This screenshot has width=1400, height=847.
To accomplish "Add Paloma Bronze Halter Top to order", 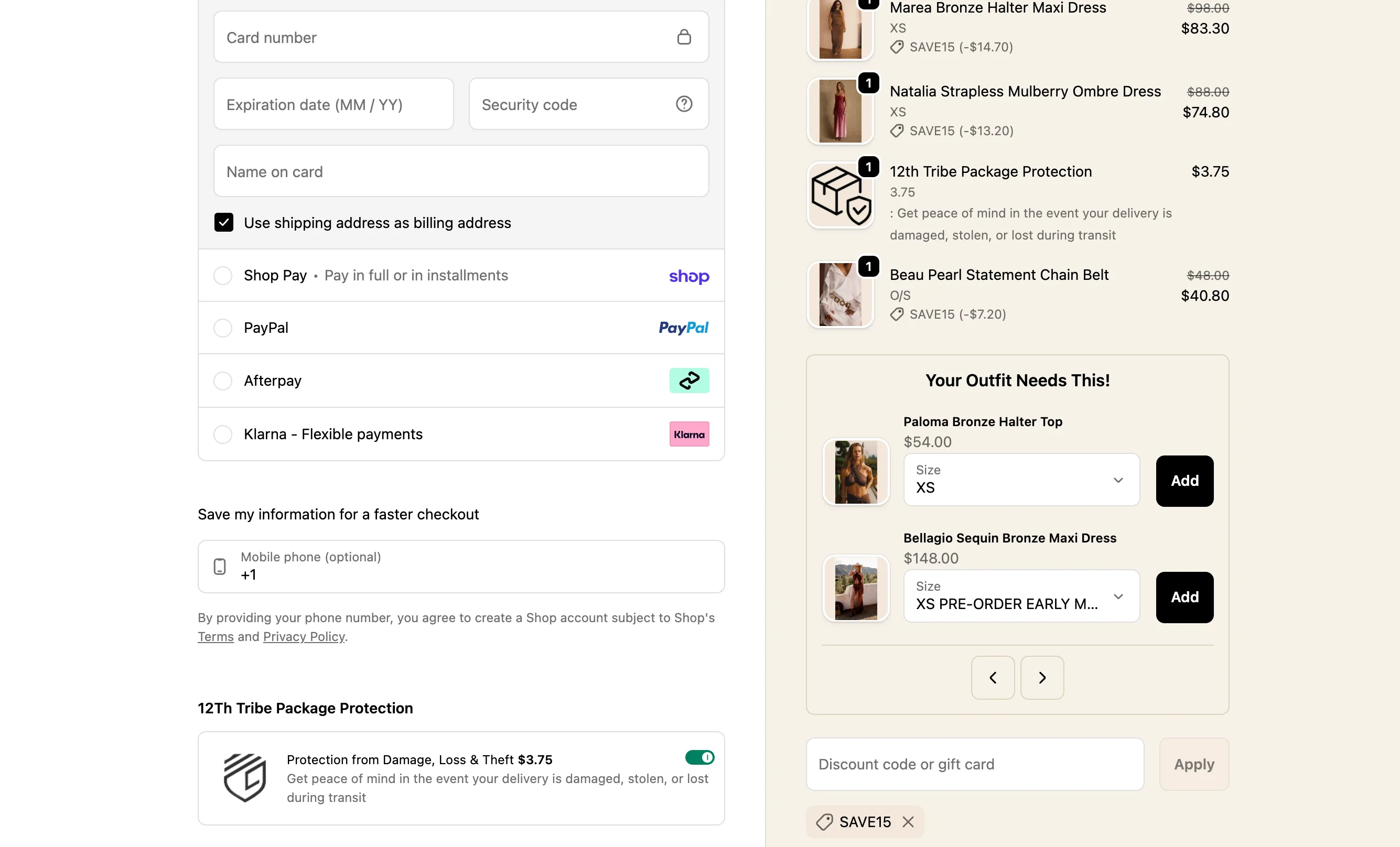I will [x=1184, y=481].
